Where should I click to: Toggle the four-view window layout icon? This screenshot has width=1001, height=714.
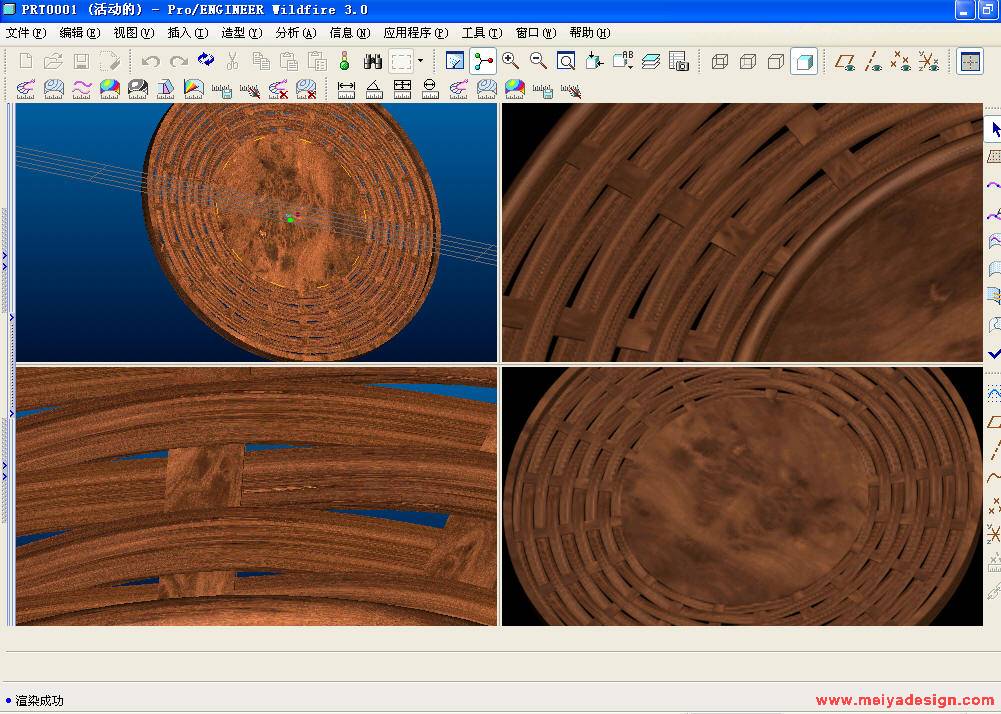tap(969, 61)
